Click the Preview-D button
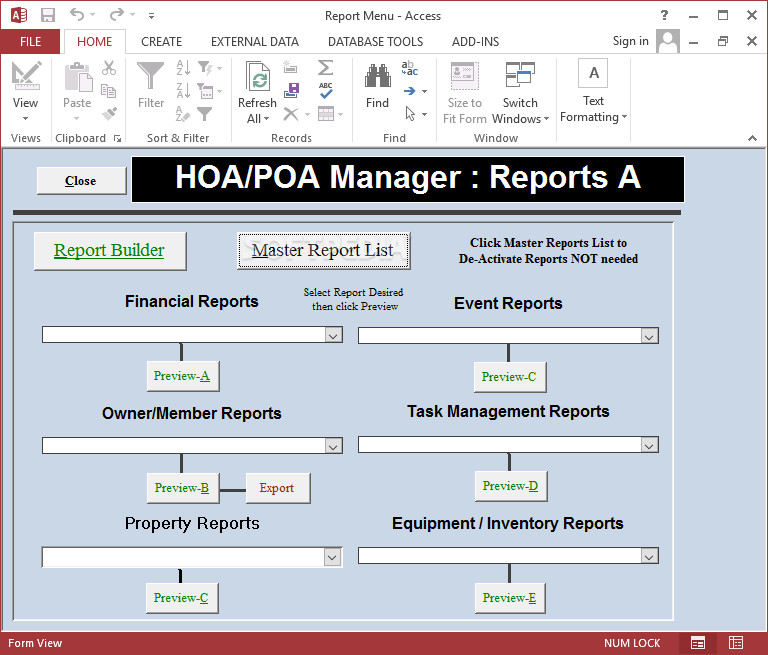The height and width of the screenshot is (655, 768). click(x=511, y=486)
